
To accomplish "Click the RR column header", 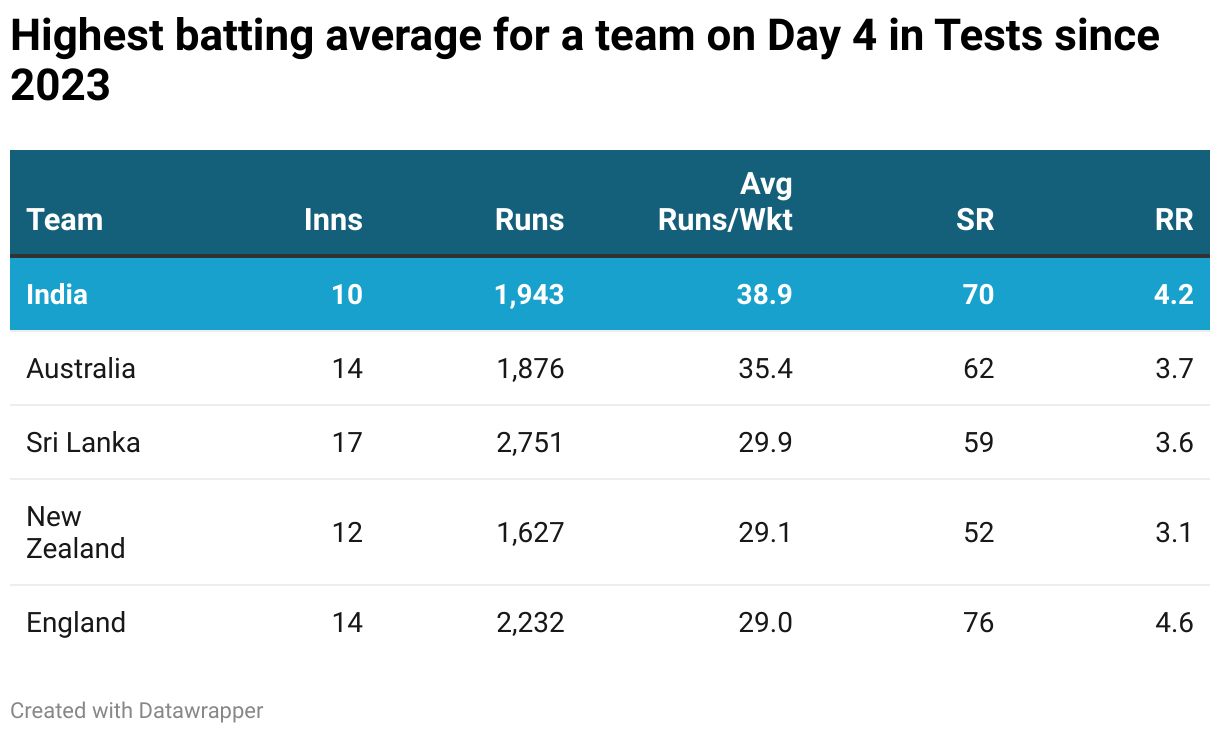I will coord(1174,219).
